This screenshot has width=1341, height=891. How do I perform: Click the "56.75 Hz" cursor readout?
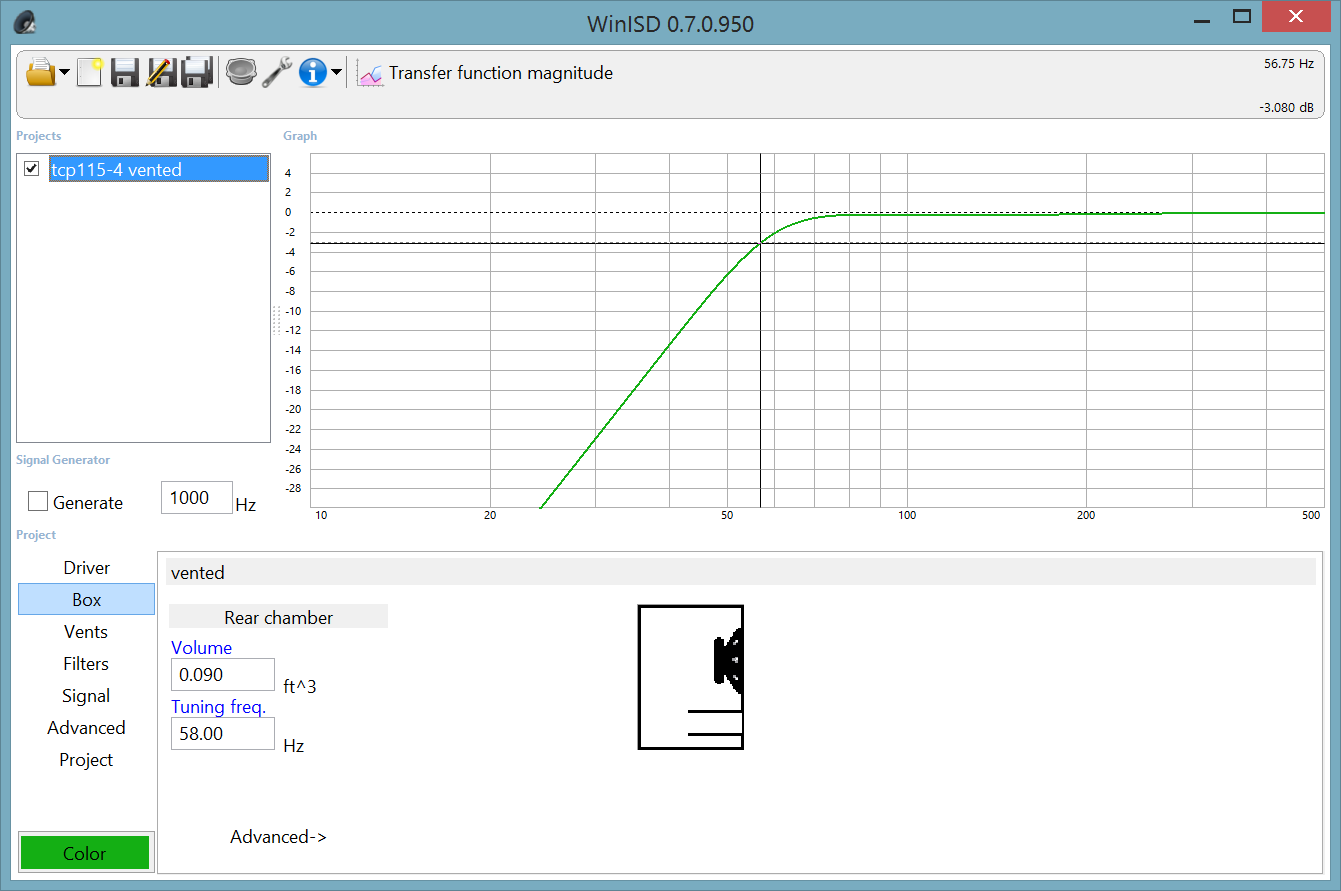click(x=1289, y=63)
